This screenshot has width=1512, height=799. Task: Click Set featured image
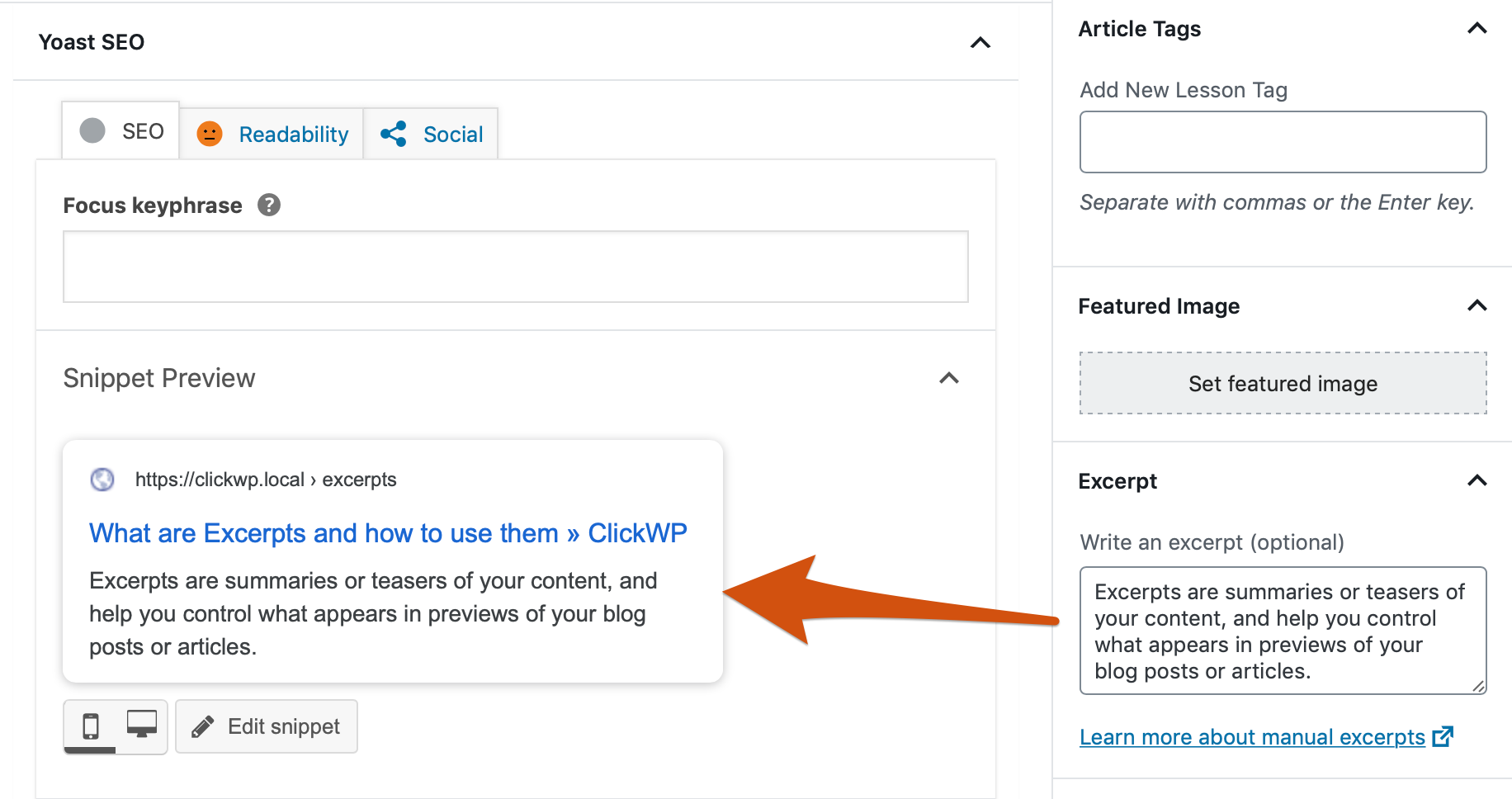[x=1282, y=383]
